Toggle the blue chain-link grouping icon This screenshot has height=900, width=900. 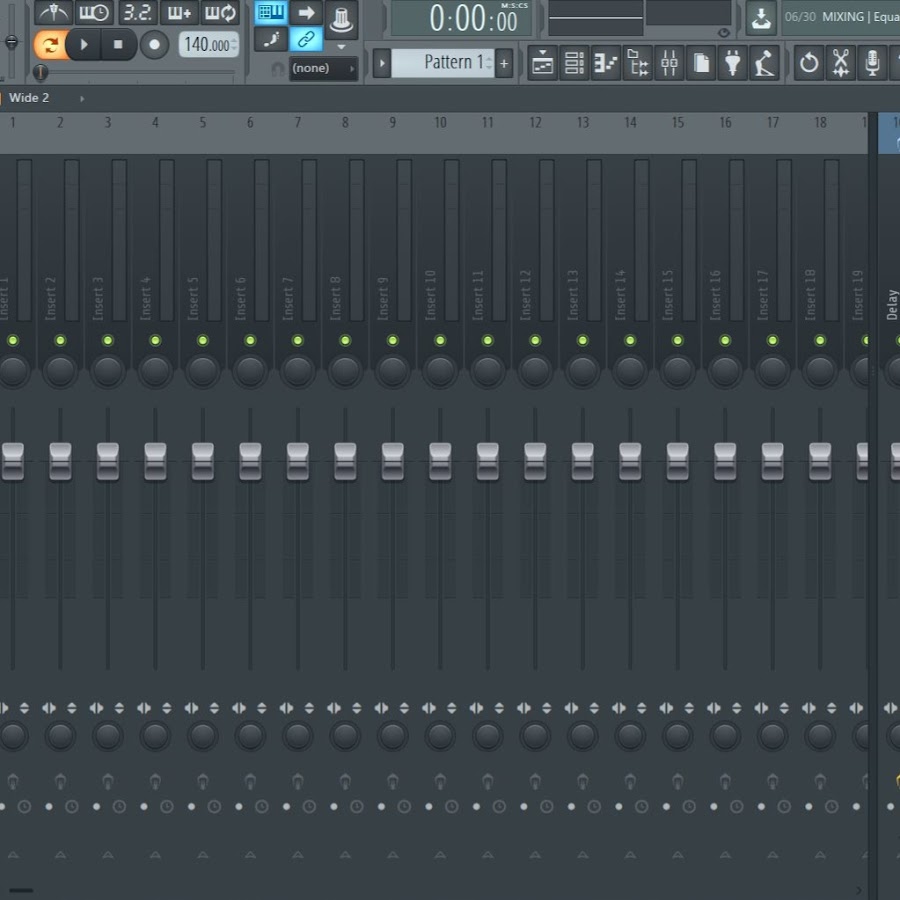point(306,39)
